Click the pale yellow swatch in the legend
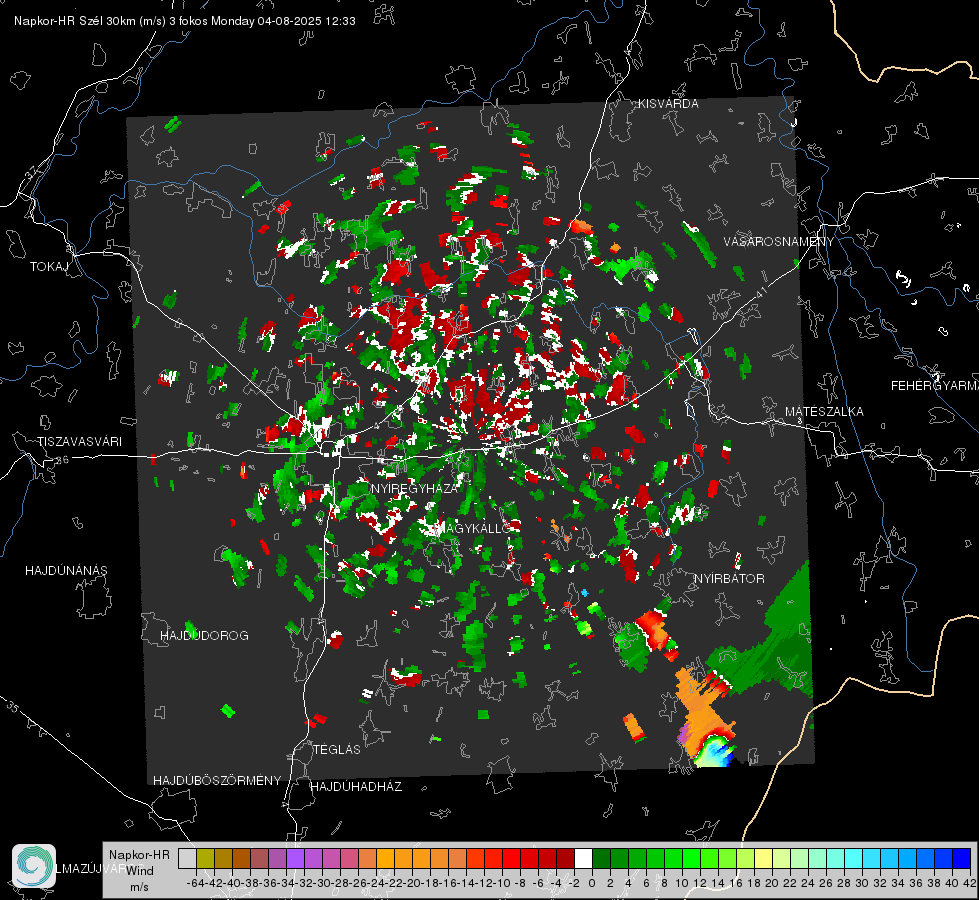Image resolution: width=979 pixels, height=900 pixels. click(x=763, y=858)
